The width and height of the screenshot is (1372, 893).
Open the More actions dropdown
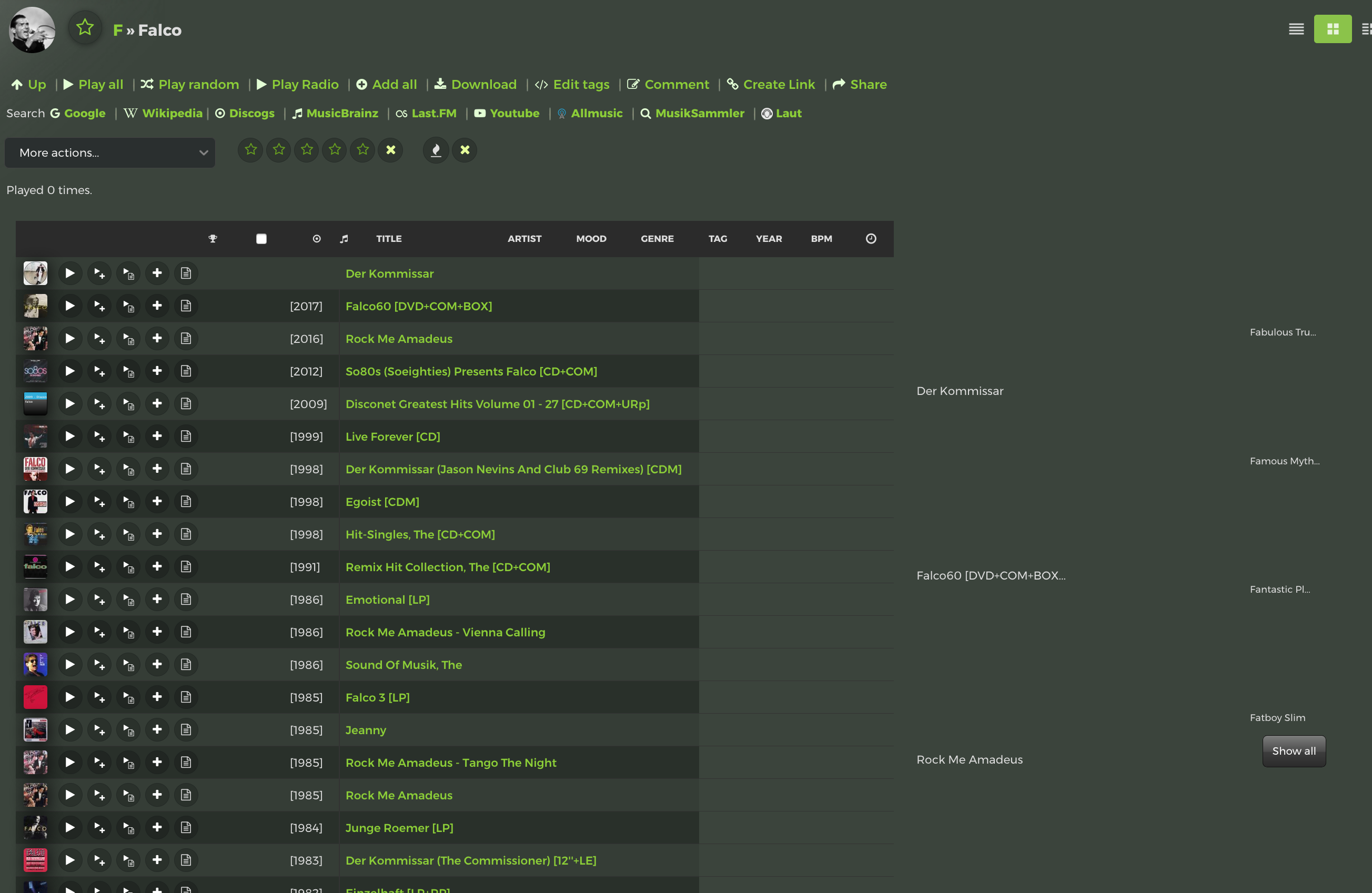pyautogui.click(x=109, y=153)
